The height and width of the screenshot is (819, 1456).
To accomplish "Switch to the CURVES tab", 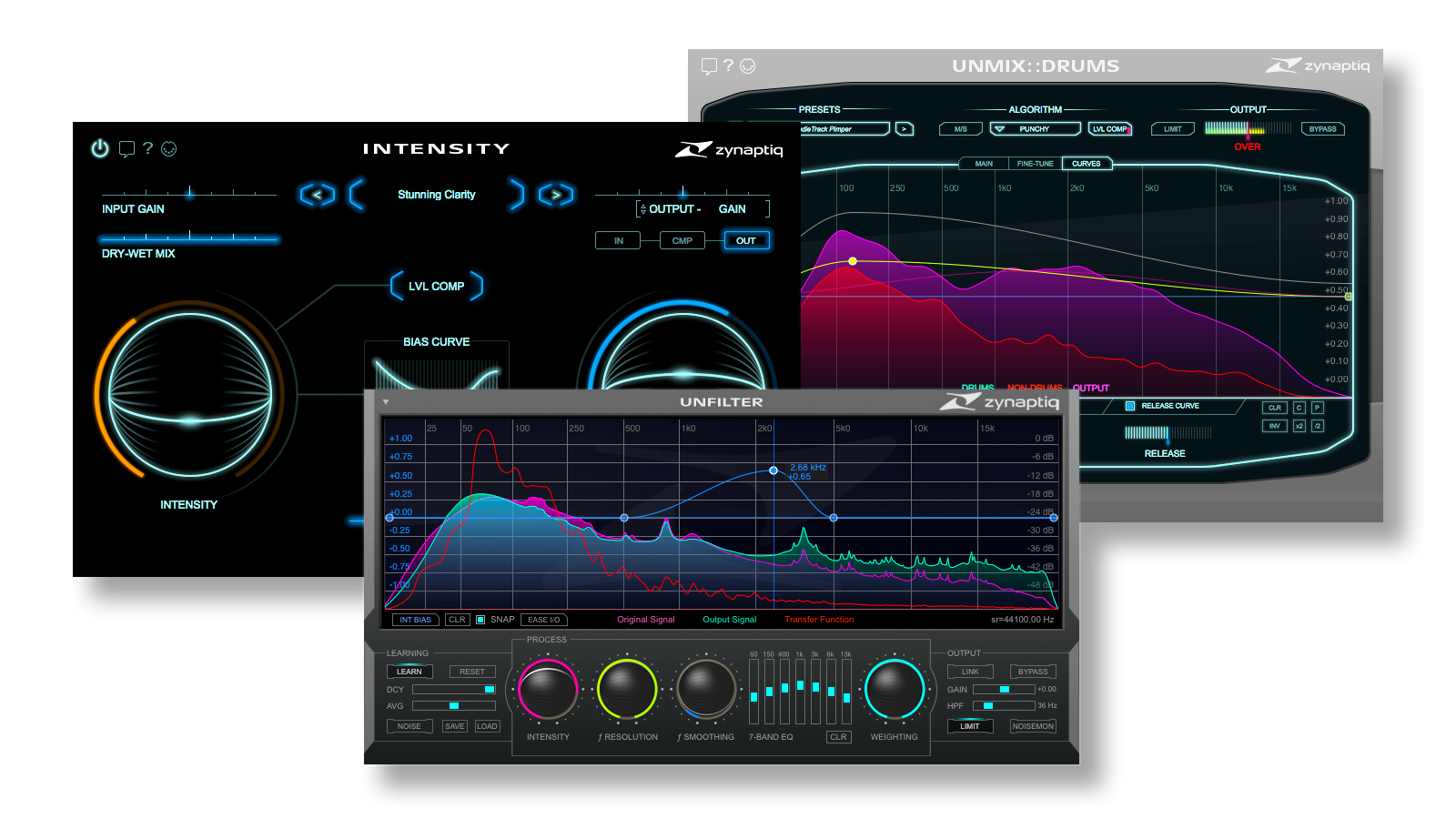I will (x=1087, y=164).
